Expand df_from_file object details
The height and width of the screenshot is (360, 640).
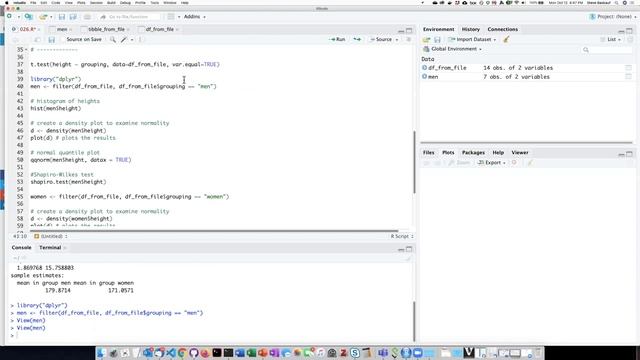(x=424, y=68)
